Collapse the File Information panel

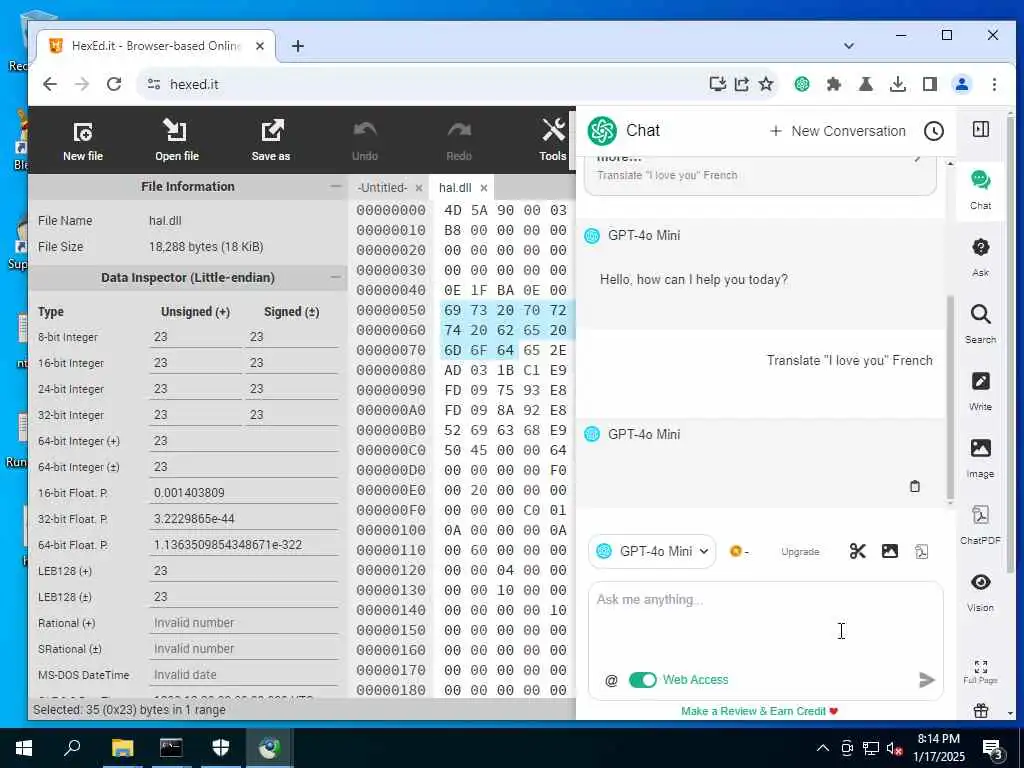tap(336, 186)
